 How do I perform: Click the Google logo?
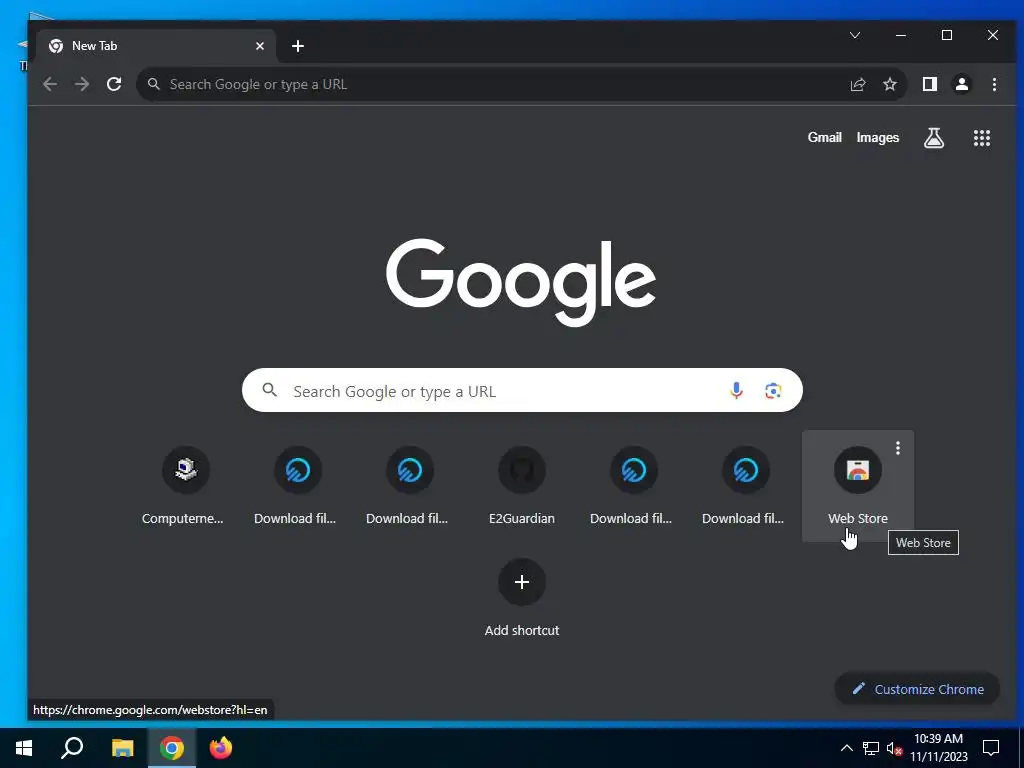tap(520, 282)
